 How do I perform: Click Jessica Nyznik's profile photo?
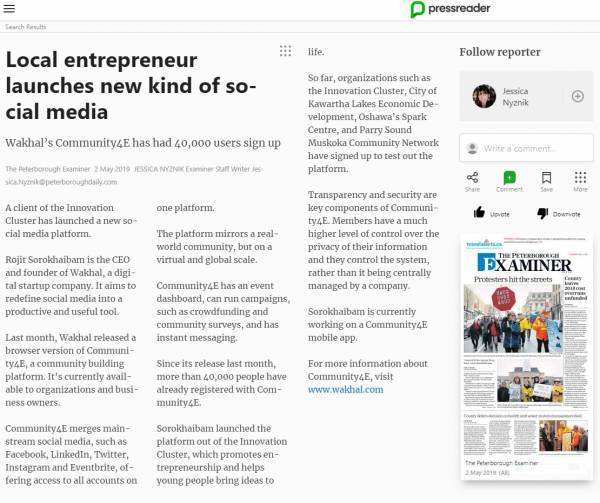[484, 96]
